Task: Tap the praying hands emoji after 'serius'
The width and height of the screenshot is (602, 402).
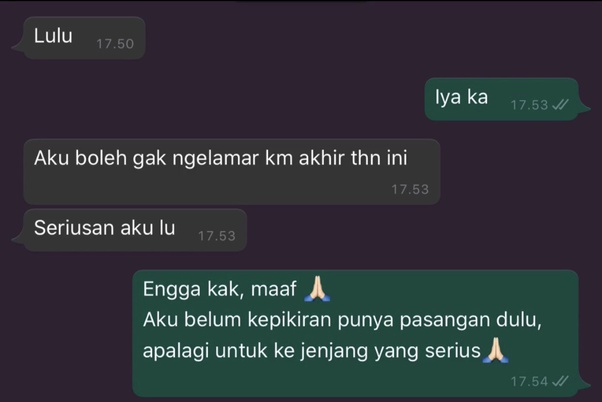Action: click(x=496, y=350)
